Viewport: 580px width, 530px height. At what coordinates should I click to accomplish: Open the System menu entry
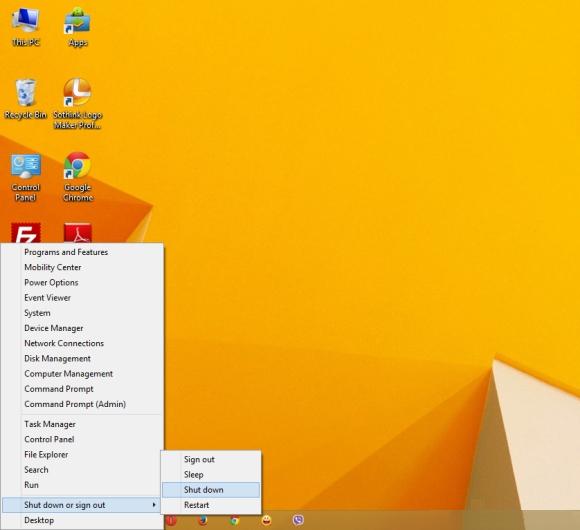(x=82, y=313)
